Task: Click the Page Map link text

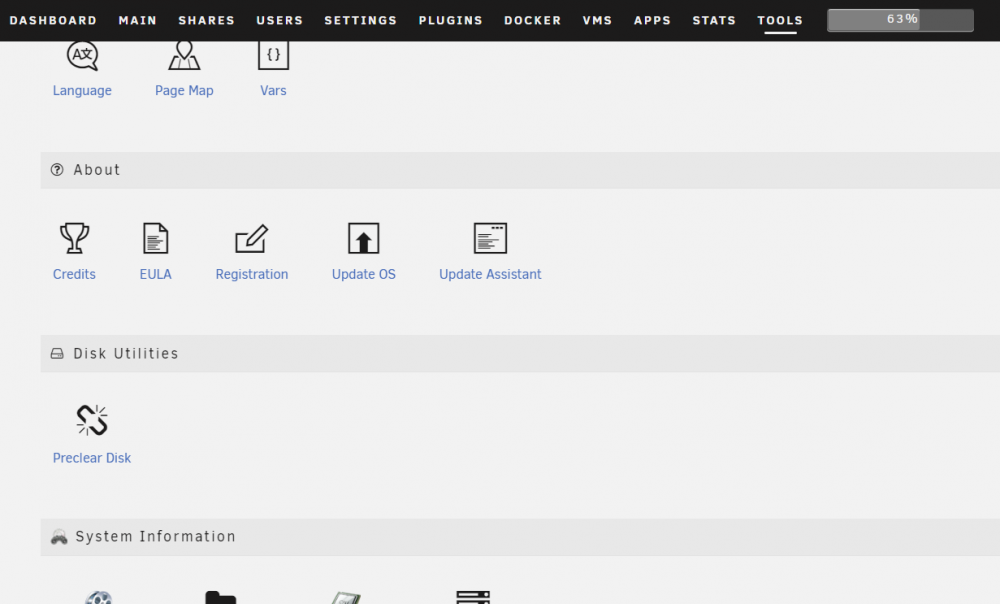Action: (184, 91)
